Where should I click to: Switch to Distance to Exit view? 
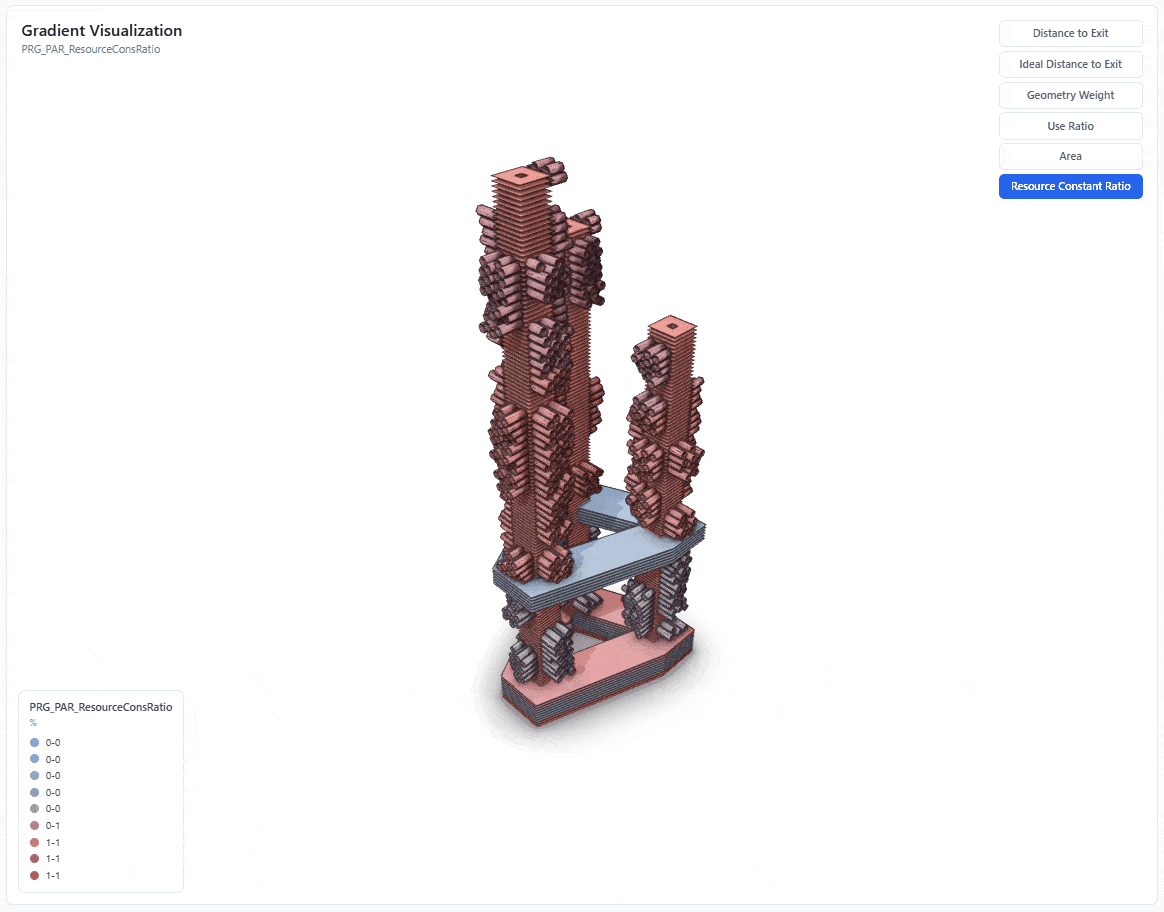pyautogui.click(x=1070, y=33)
